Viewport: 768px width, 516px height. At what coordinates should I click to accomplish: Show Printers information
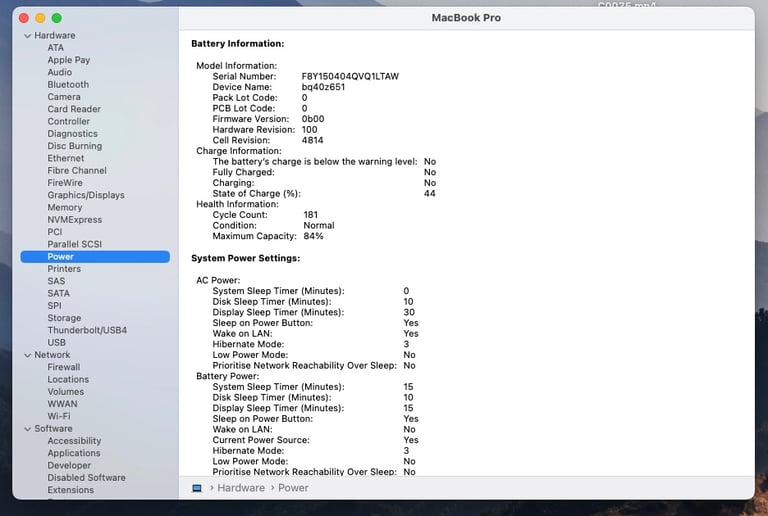coord(64,269)
